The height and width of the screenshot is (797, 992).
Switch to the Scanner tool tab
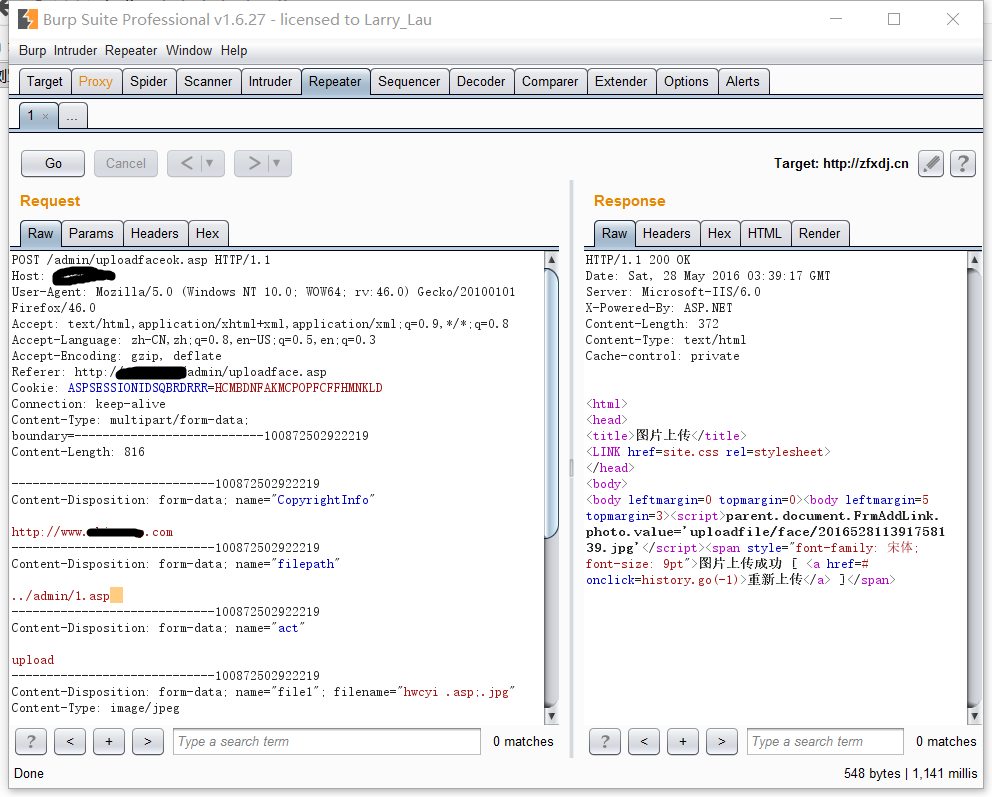pyautogui.click(x=208, y=82)
